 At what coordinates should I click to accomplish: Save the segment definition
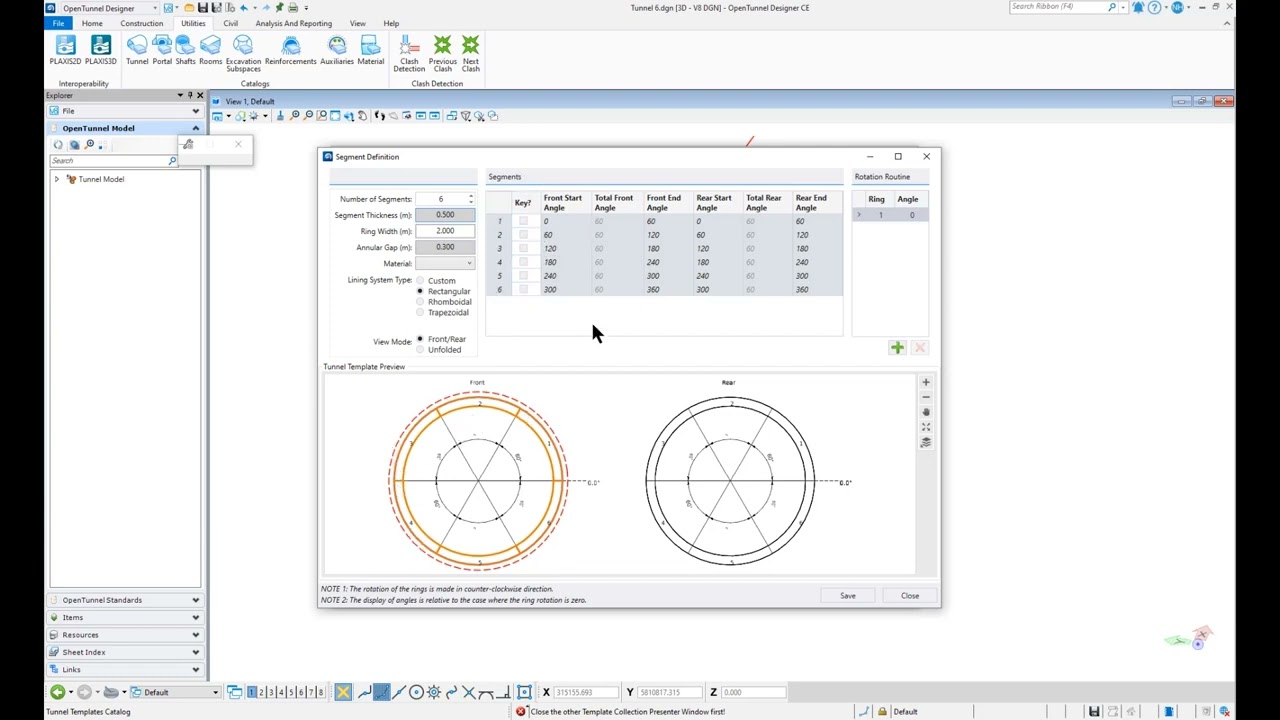point(848,596)
